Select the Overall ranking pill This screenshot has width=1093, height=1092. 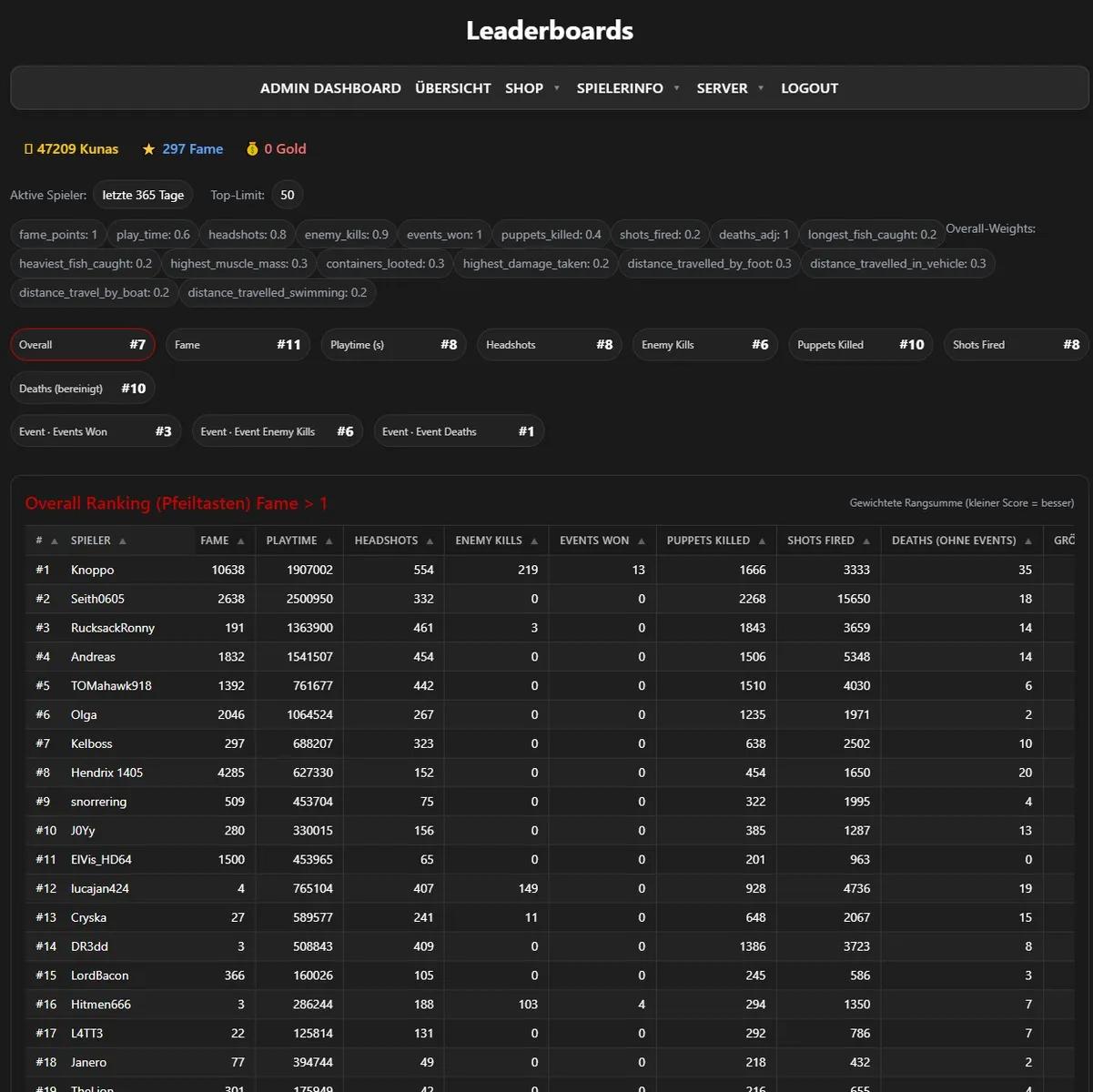click(83, 345)
